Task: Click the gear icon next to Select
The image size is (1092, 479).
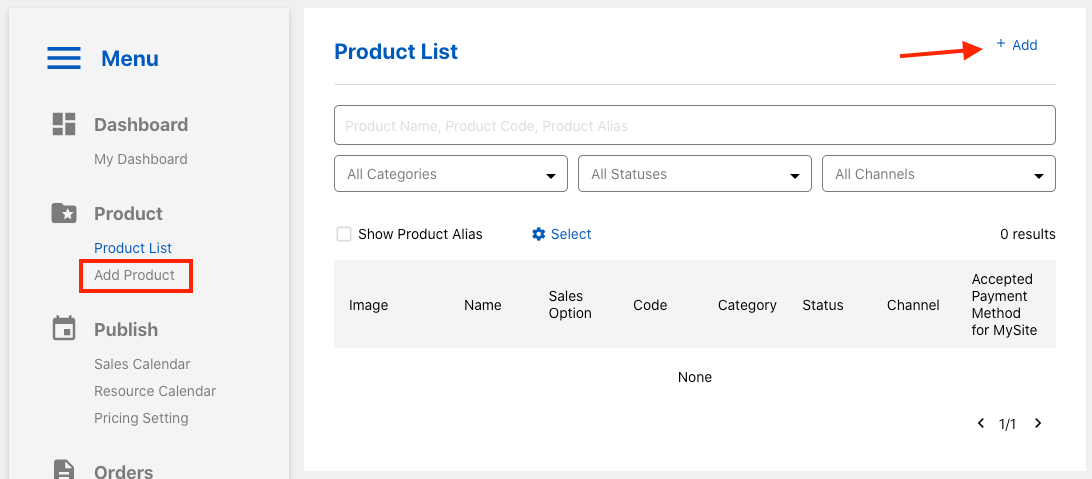Action: [539, 234]
